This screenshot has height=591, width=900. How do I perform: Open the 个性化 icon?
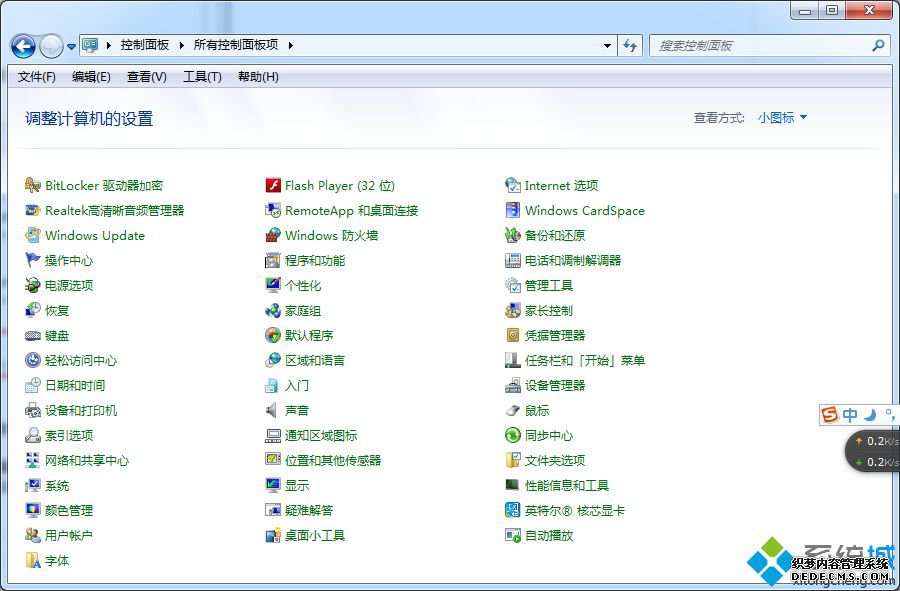tap(273, 285)
